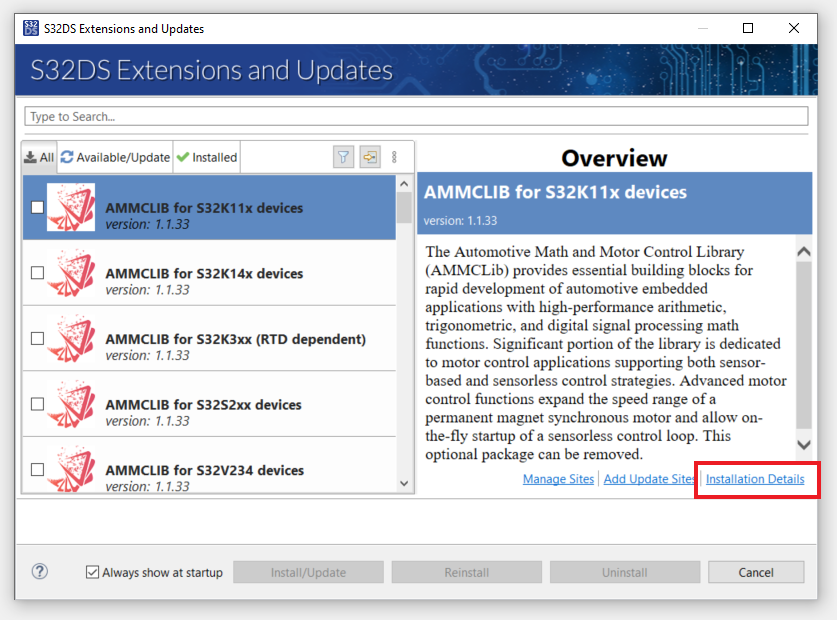Click package list scroll up arrow
The height and width of the screenshot is (620, 837).
point(404,184)
